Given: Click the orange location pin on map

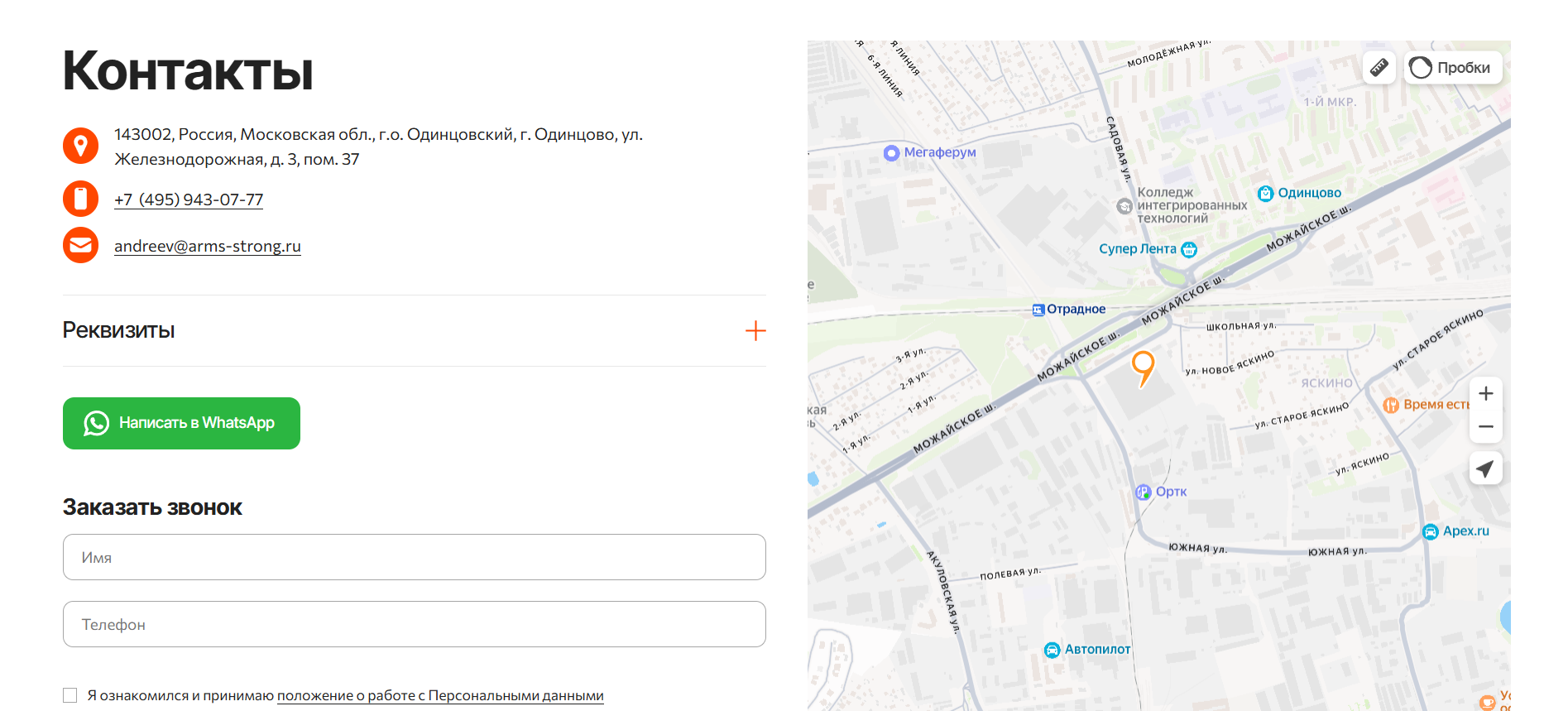Looking at the screenshot, I should [x=1143, y=365].
